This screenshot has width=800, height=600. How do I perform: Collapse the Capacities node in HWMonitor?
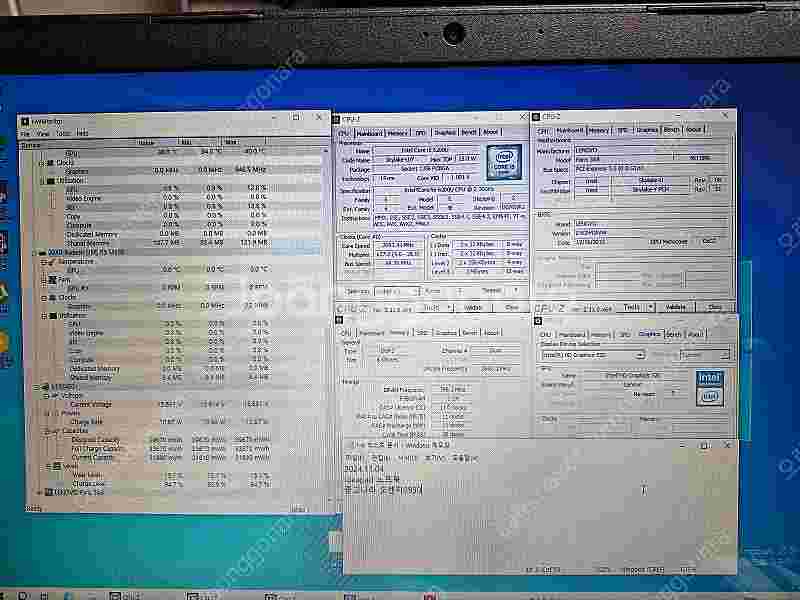(47, 431)
